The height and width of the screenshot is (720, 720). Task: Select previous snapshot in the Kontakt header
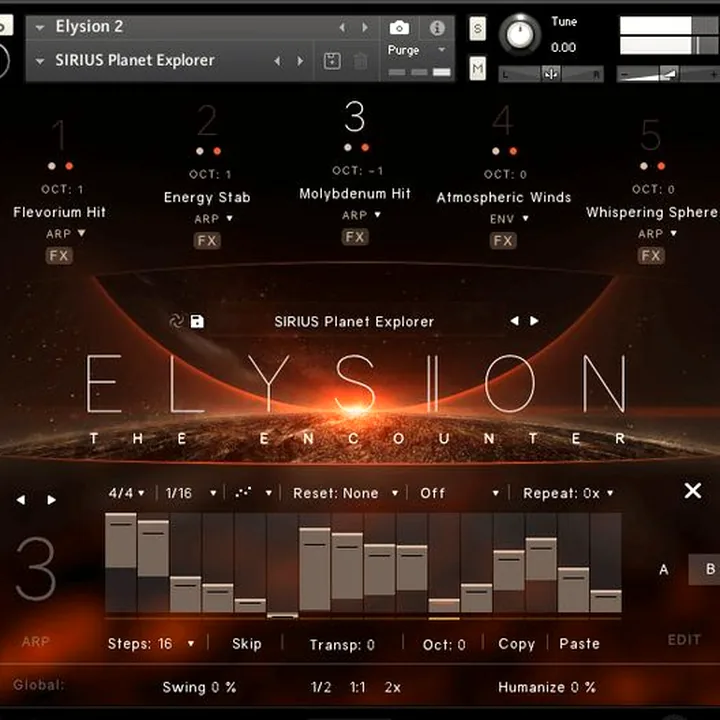pyautogui.click(x=277, y=61)
